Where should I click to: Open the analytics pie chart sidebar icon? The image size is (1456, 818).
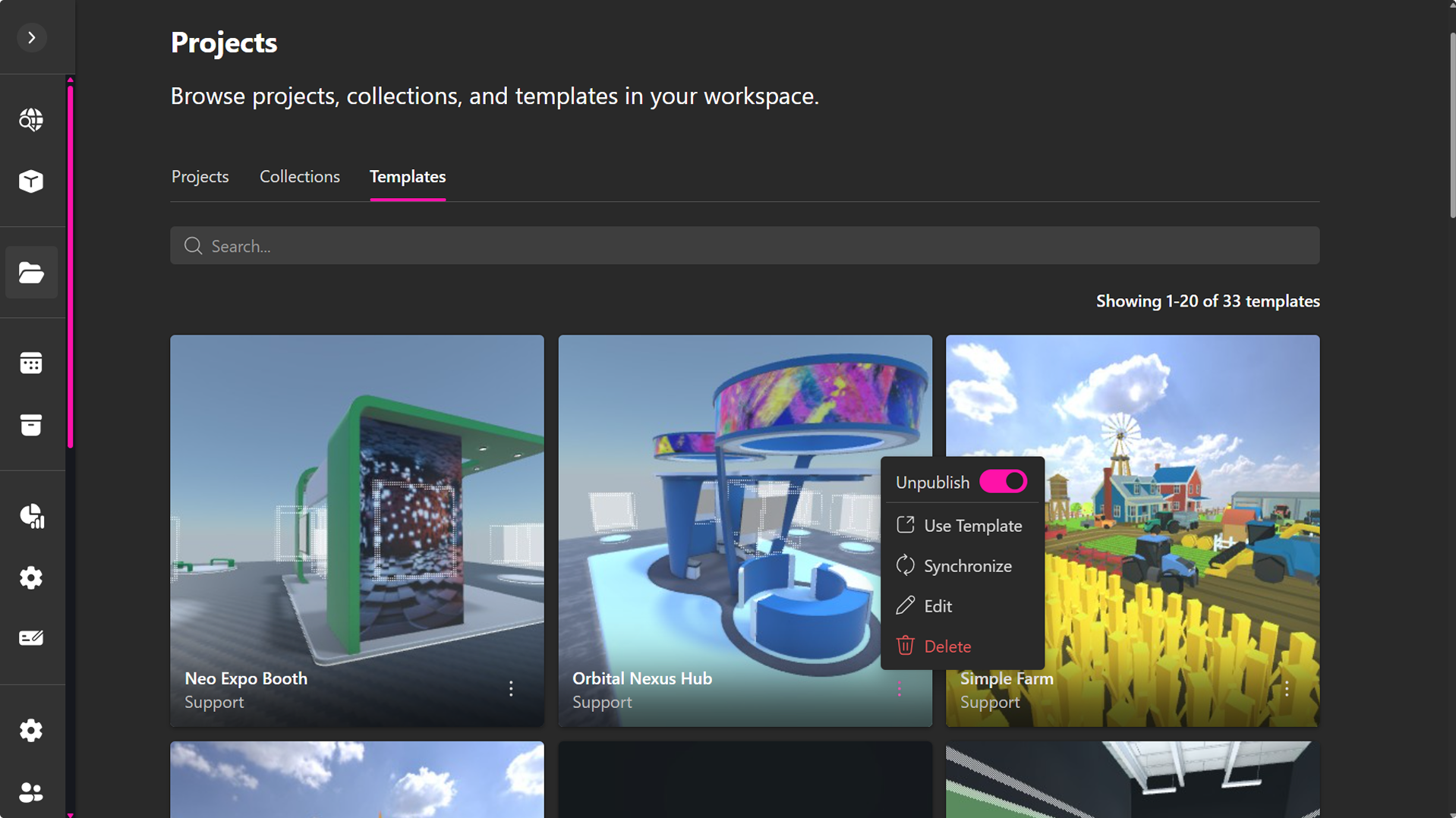click(x=31, y=516)
